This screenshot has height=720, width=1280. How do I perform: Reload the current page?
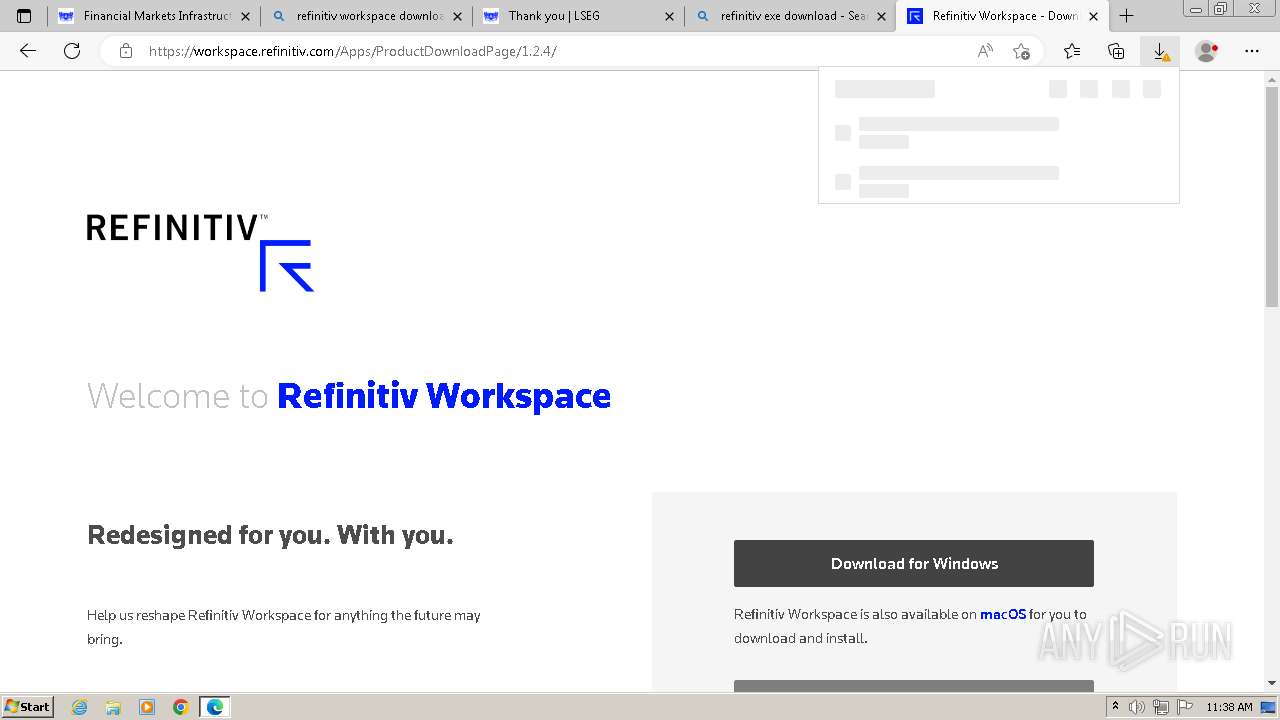tap(72, 51)
